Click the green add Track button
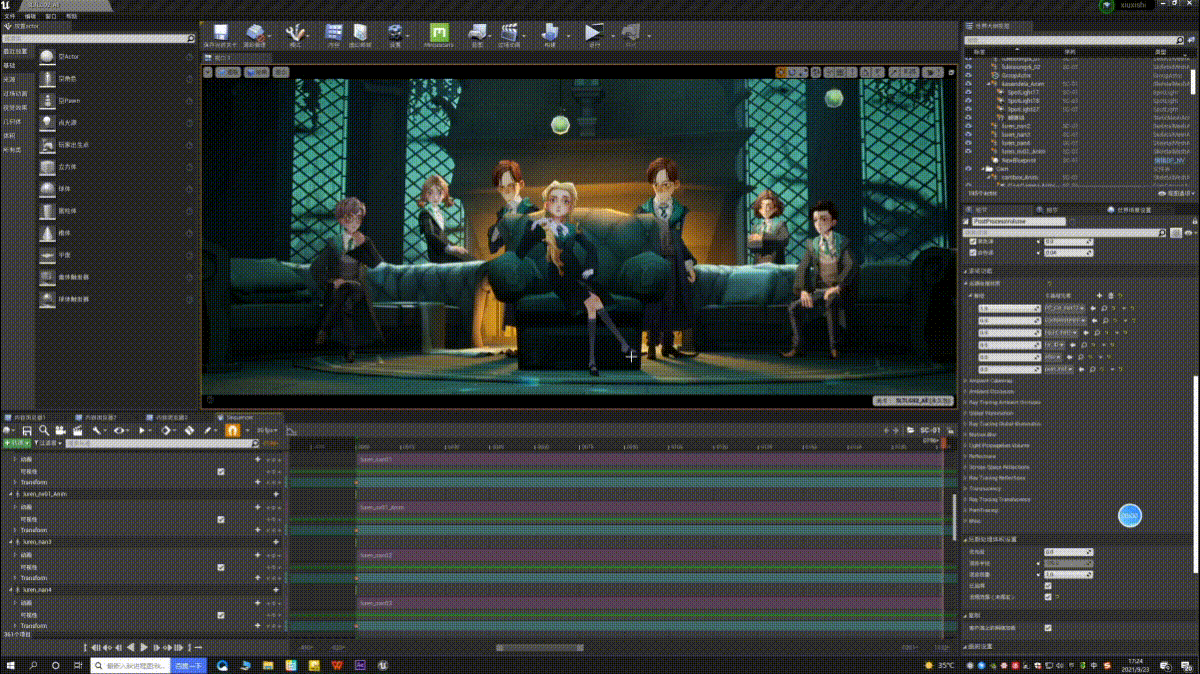Screen dimensions: 1200x674 point(17,442)
